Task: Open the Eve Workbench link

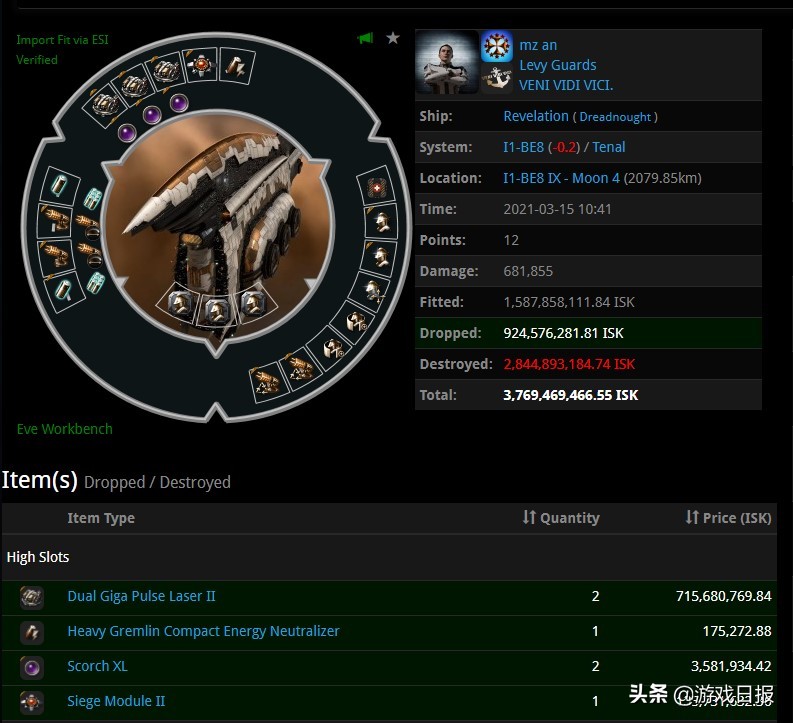Action: pos(65,429)
